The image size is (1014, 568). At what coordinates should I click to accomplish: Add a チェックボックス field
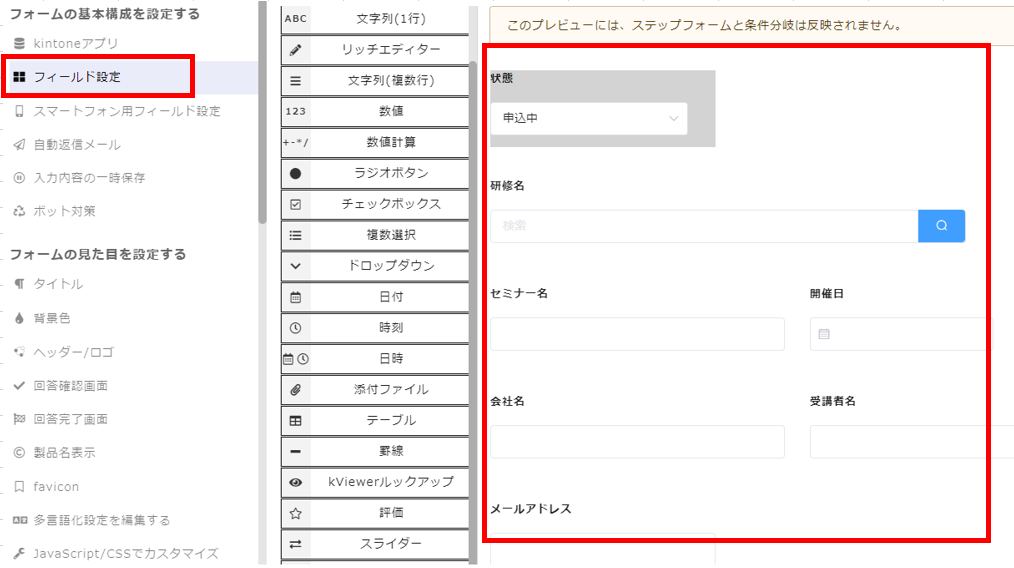click(375, 204)
